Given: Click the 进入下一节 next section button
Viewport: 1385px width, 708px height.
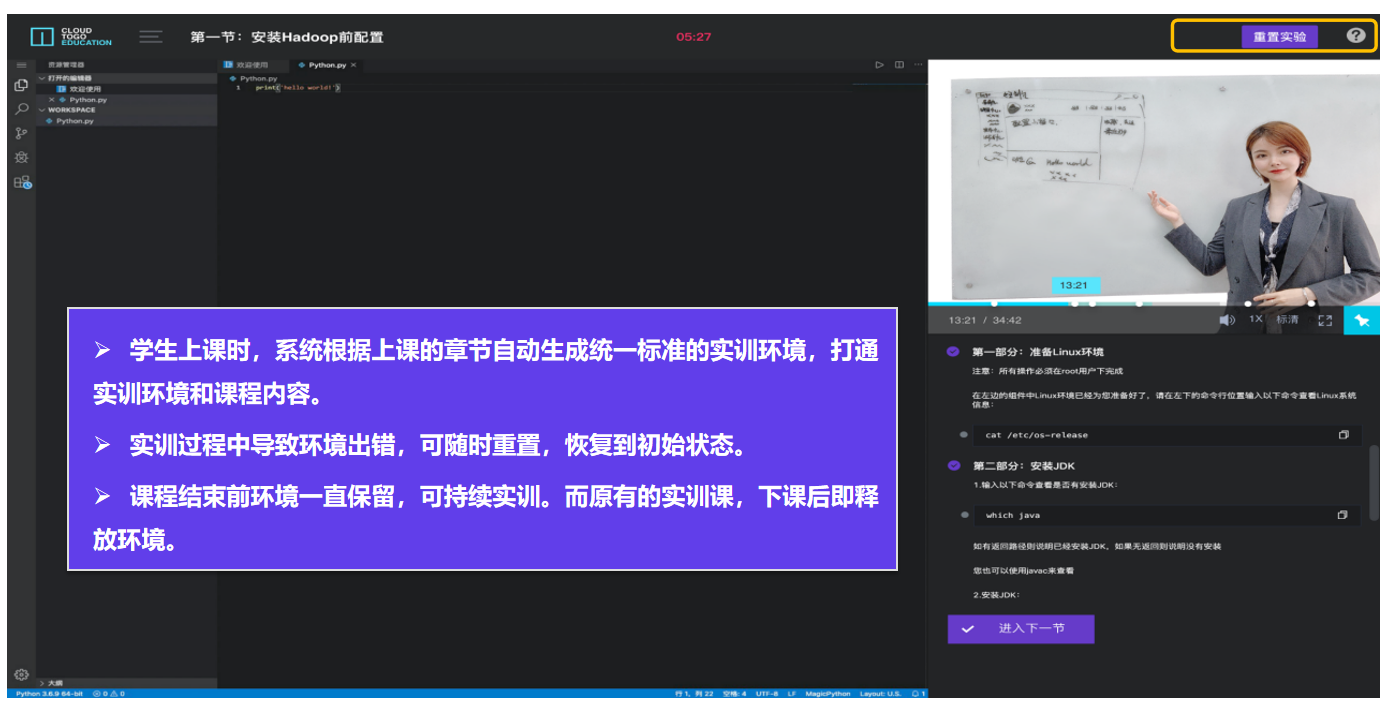Looking at the screenshot, I should pyautogui.click(x=1020, y=629).
